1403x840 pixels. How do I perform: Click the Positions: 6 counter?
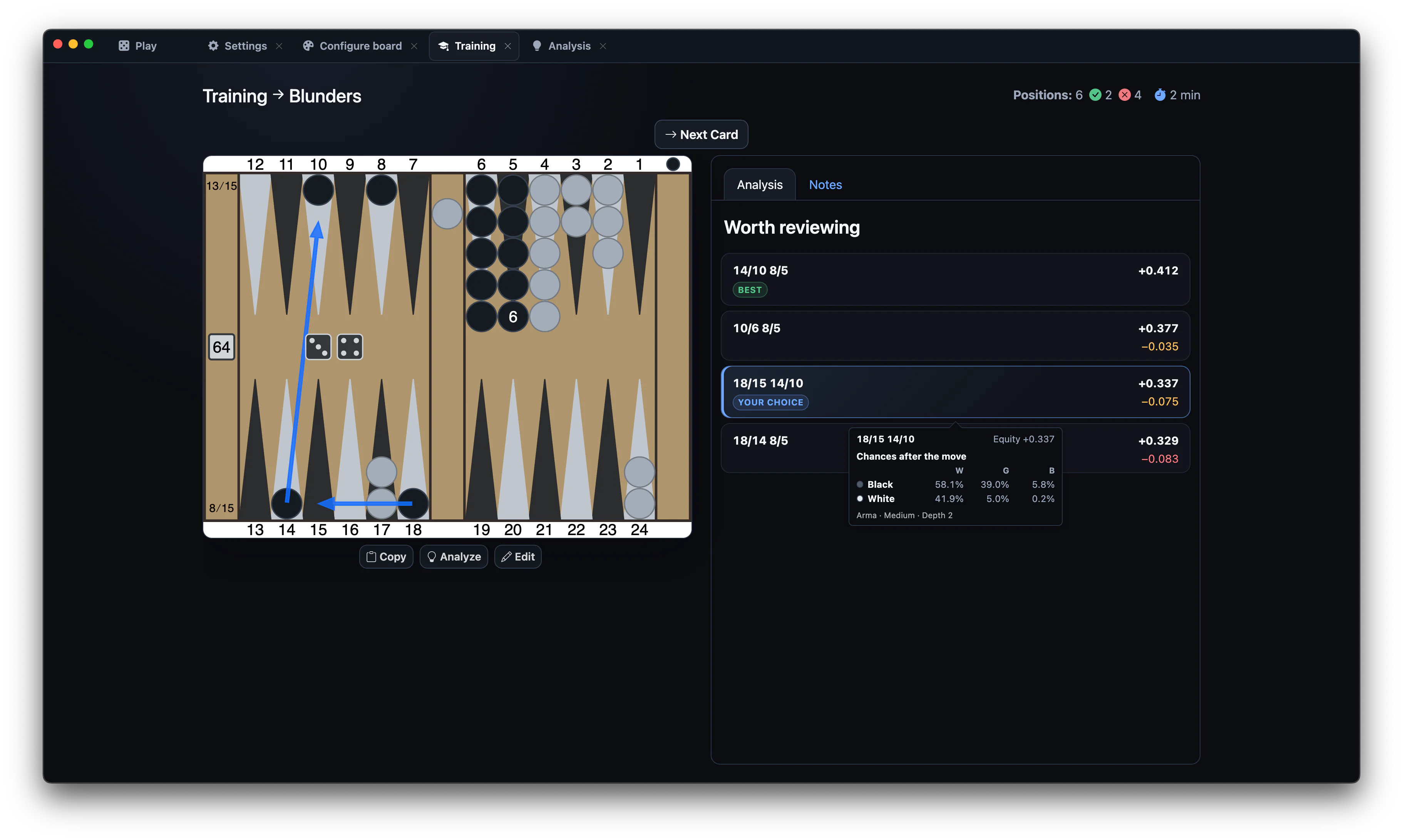(1048, 95)
